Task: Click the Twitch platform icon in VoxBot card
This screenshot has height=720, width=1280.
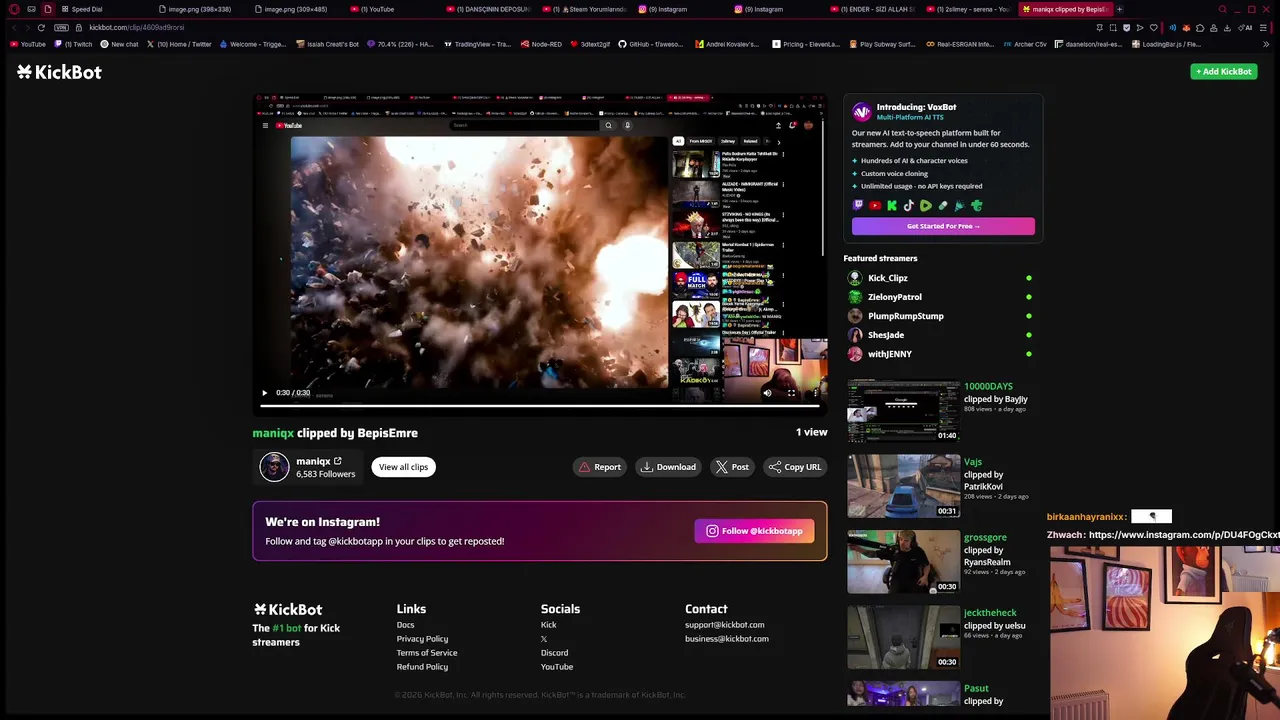Action: 858,206
